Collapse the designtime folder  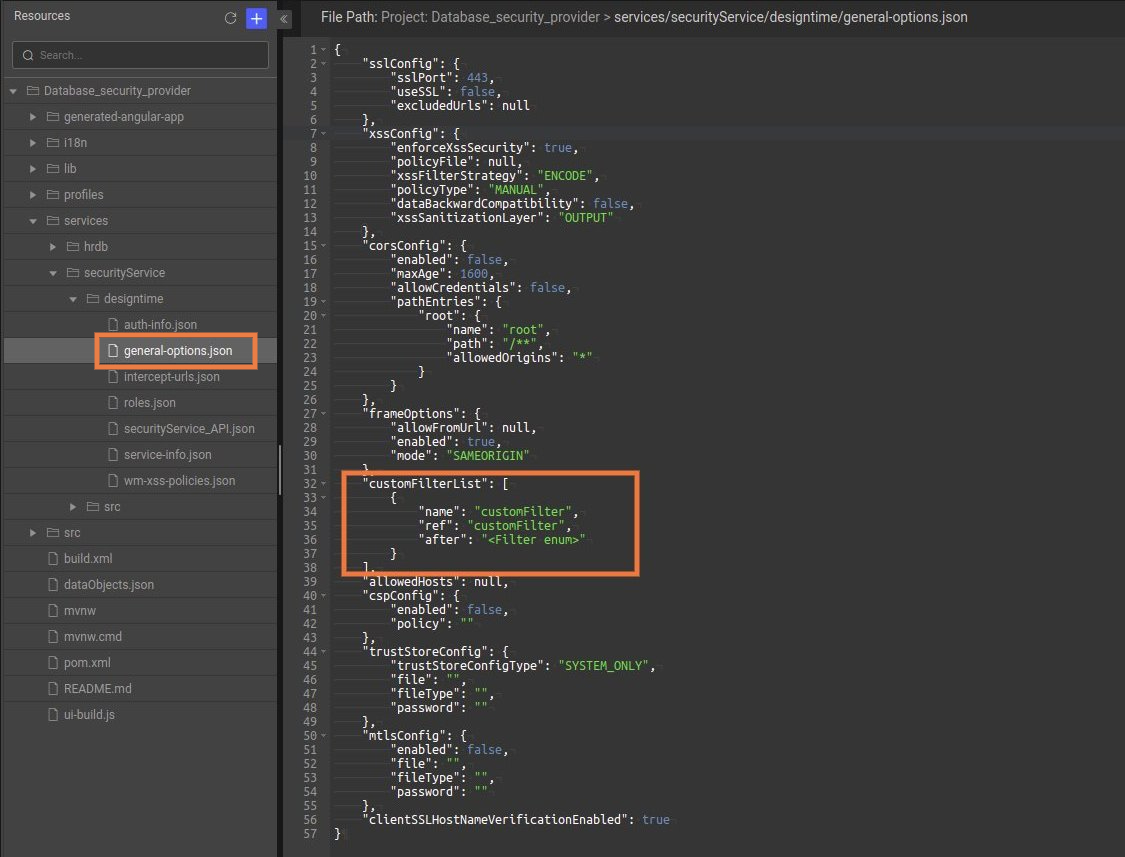[x=71, y=298]
